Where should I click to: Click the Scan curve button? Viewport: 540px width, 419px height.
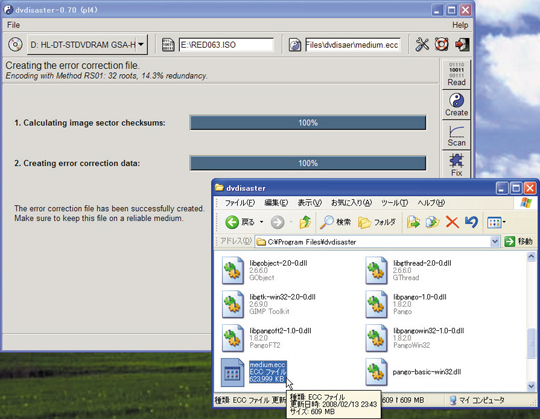click(456, 135)
